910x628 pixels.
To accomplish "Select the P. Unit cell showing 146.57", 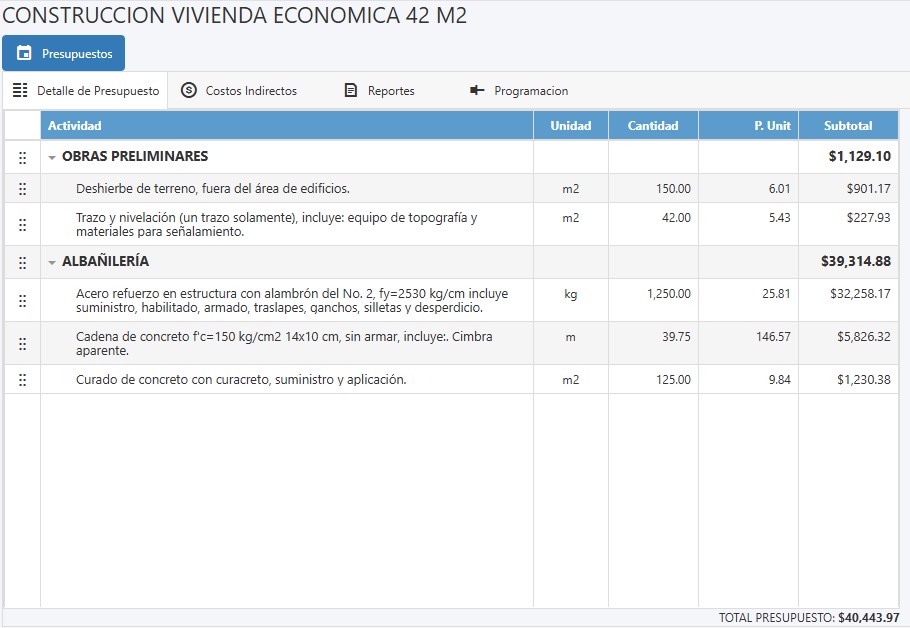I will tap(748, 337).
